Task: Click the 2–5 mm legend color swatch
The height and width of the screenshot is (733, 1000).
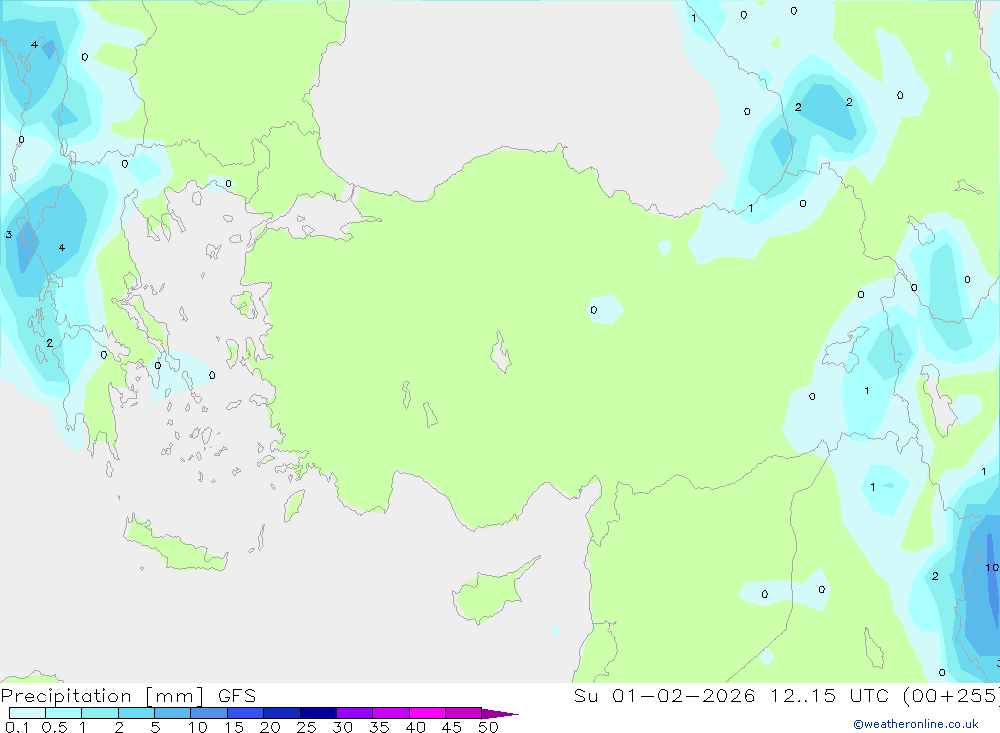Action: pos(136,713)
